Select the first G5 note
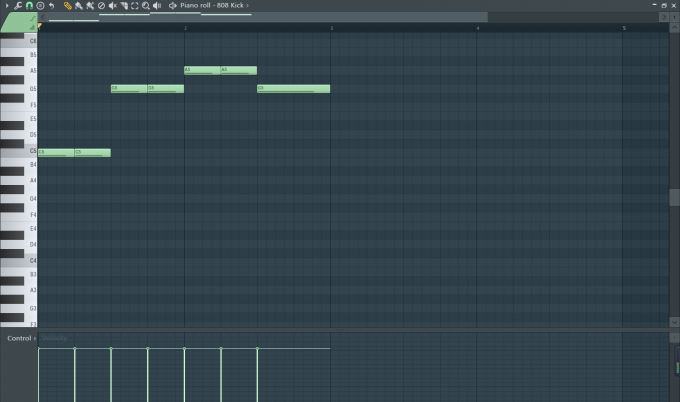680x402 pixels. [129, 88]
